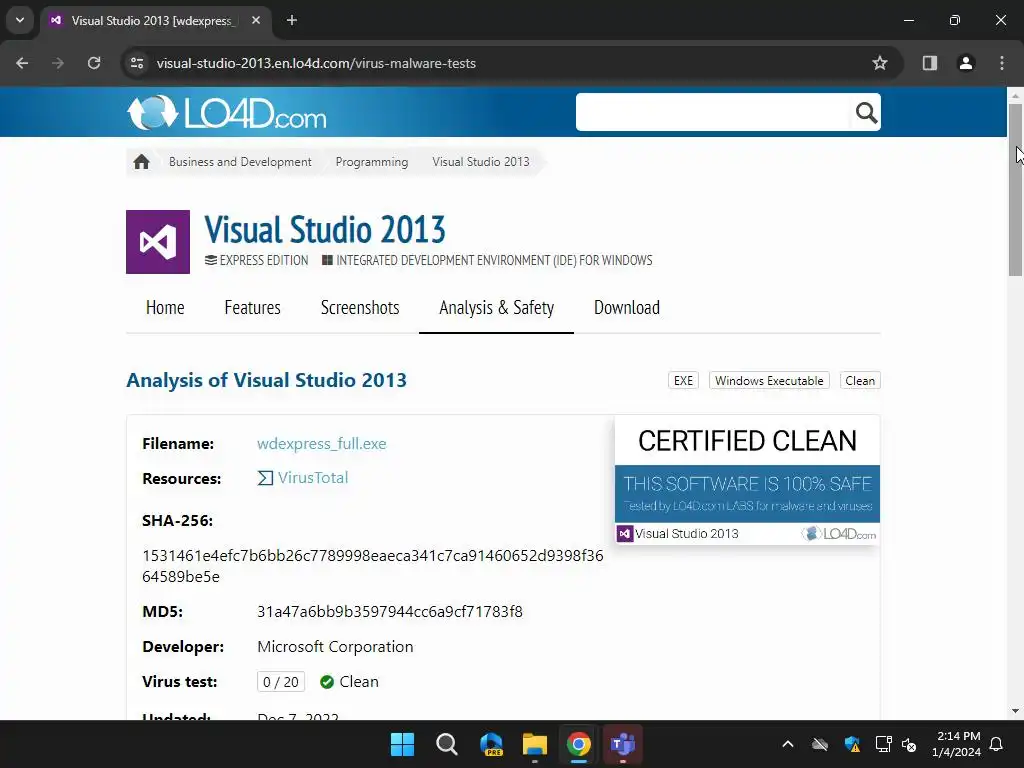Screen dimensions: 1024x768
Task: Click the EXE tag
Action: (683, 381)
